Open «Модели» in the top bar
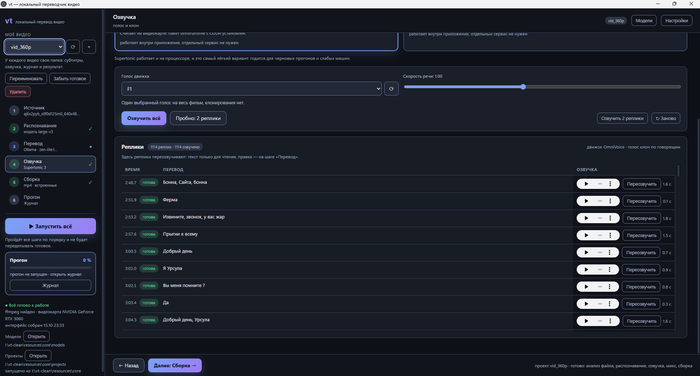 click(644, 21)
